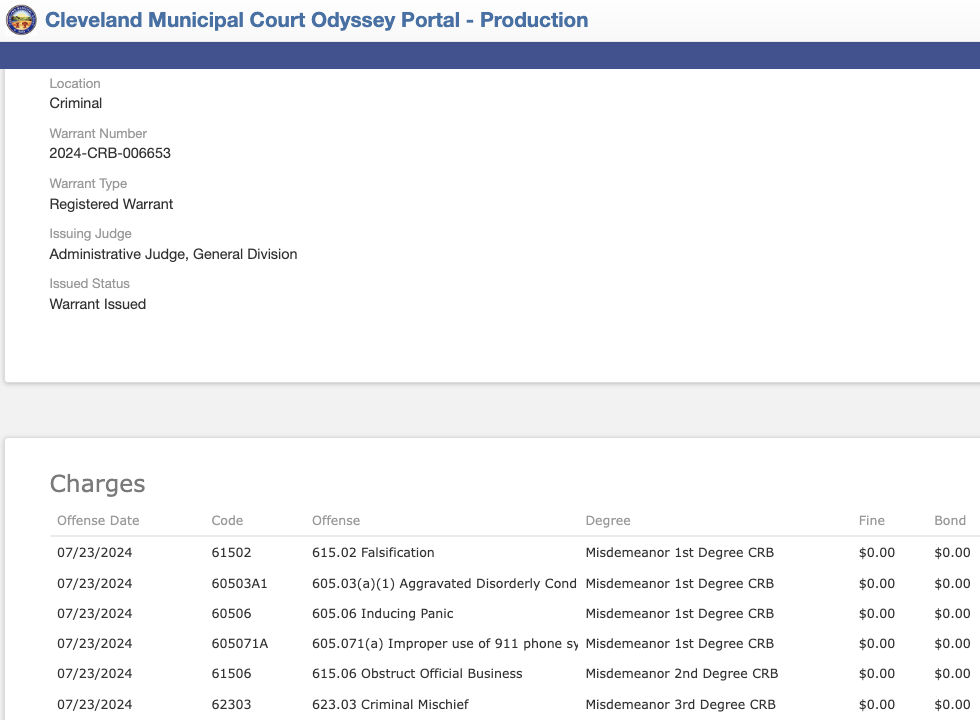Click code 60506 cell
Image resolution: width=980 pixels, height=720 pixels.
tap(231, 614)
